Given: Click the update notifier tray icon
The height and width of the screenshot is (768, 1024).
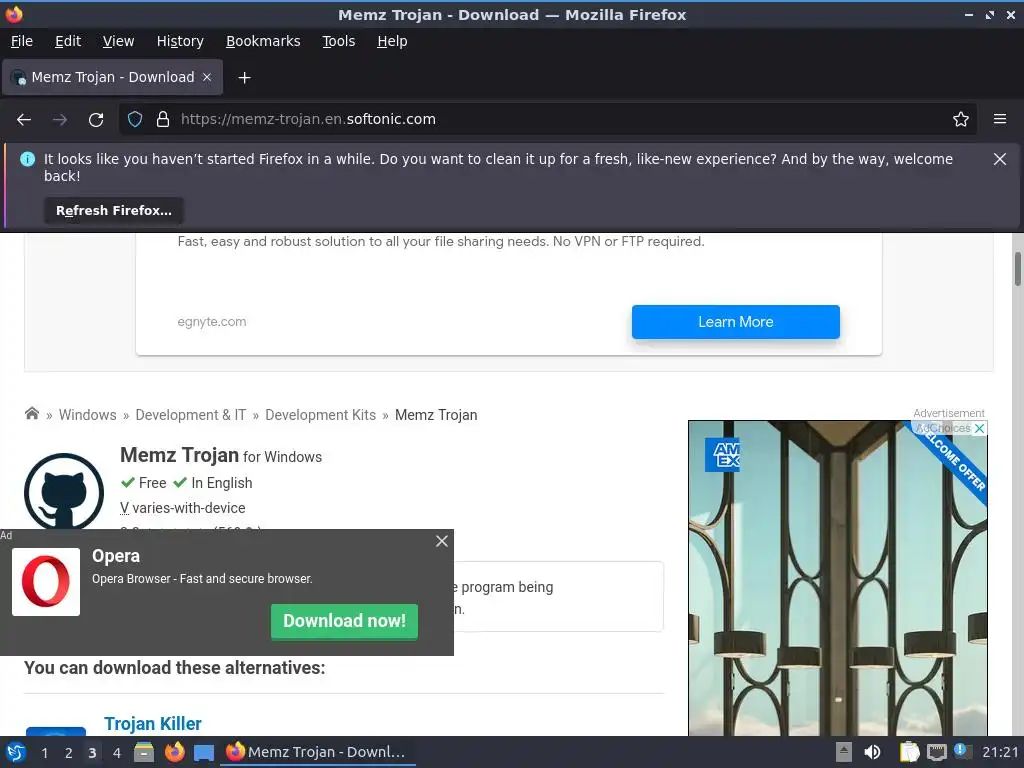Looking at the screenshot, I should [x=961, y=750].
